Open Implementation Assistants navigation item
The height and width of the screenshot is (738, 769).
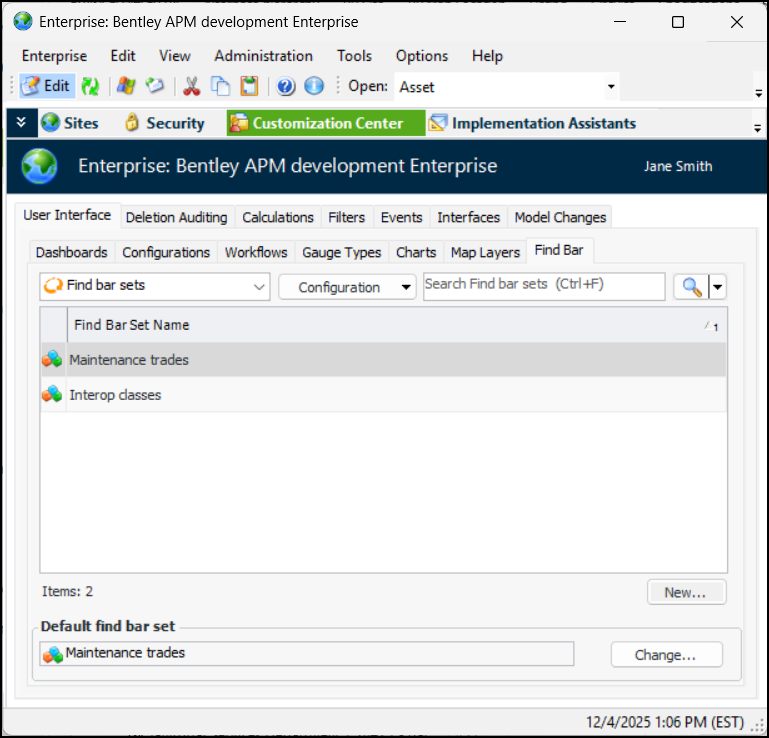tap(532, 123)
